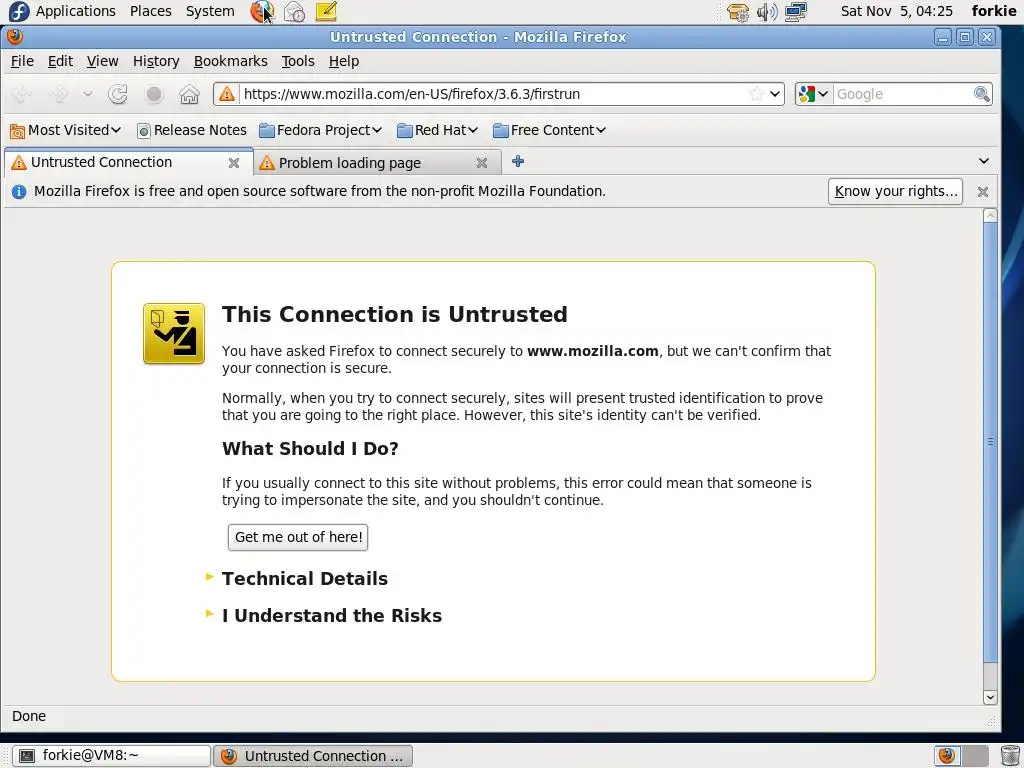This screenshot has height=768, width=1024.
Task: Open the View menu
Action: click(x=103, y=61)
